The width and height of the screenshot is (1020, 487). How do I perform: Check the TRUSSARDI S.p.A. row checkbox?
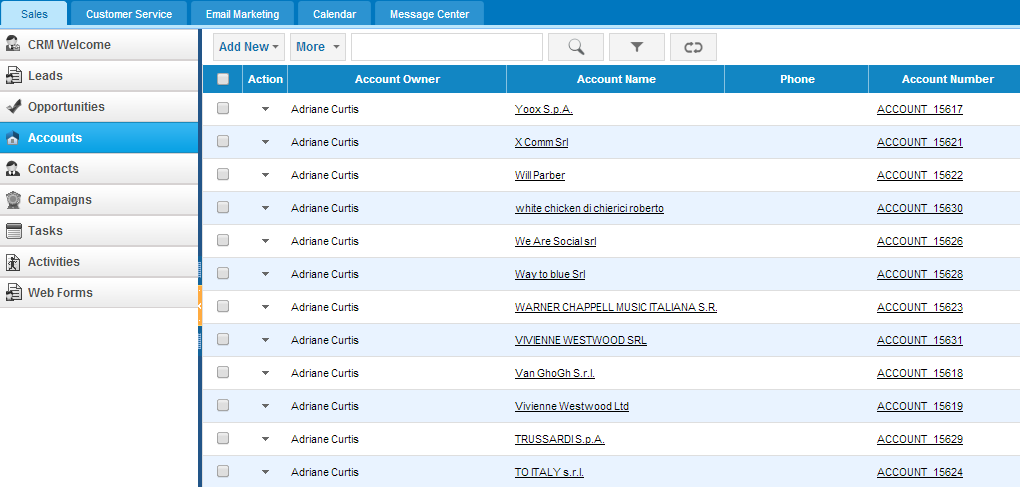tap(223, 438)
